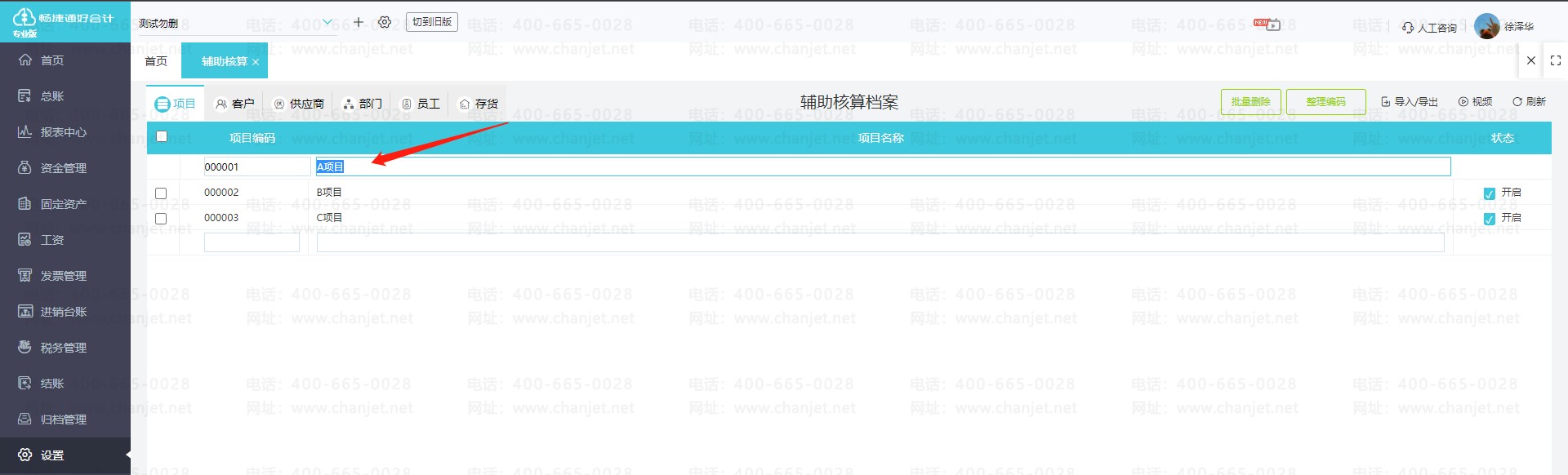
Task: Select all rows via header checkbox
Action: 162,137
